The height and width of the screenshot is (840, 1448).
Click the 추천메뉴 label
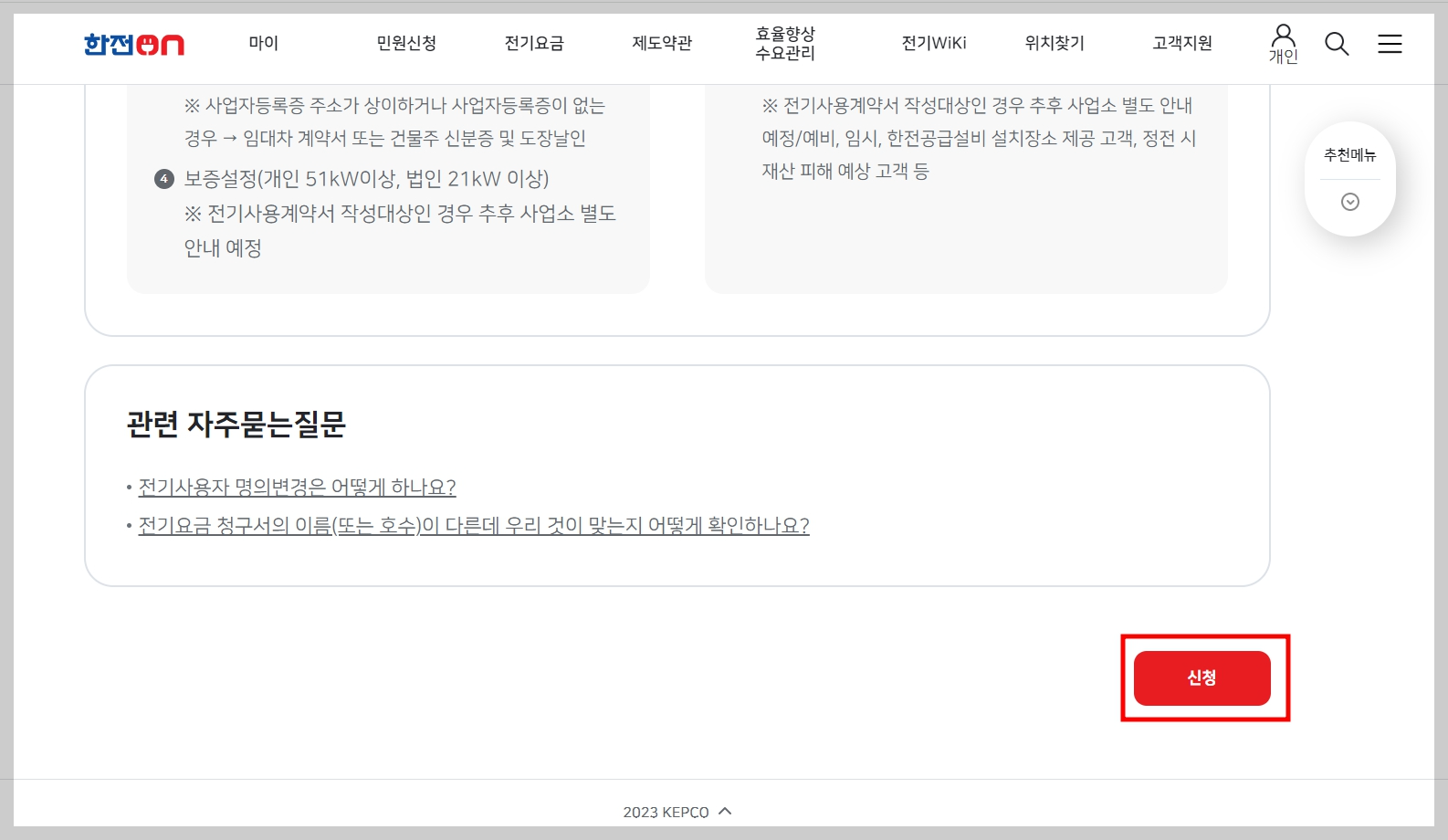1350,155
